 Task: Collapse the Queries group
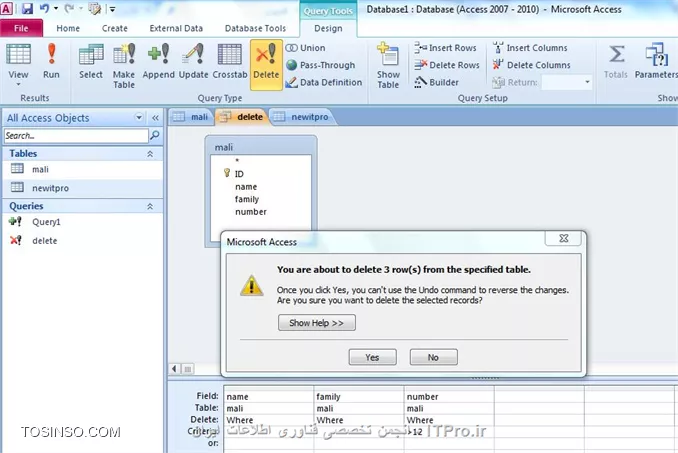(150, 206)
